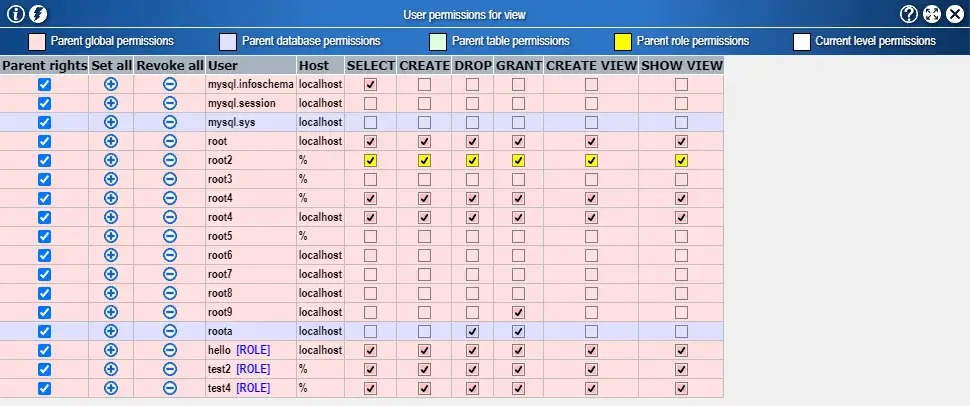
Task: Click the Host column header
Action: (x=320, y=66)
